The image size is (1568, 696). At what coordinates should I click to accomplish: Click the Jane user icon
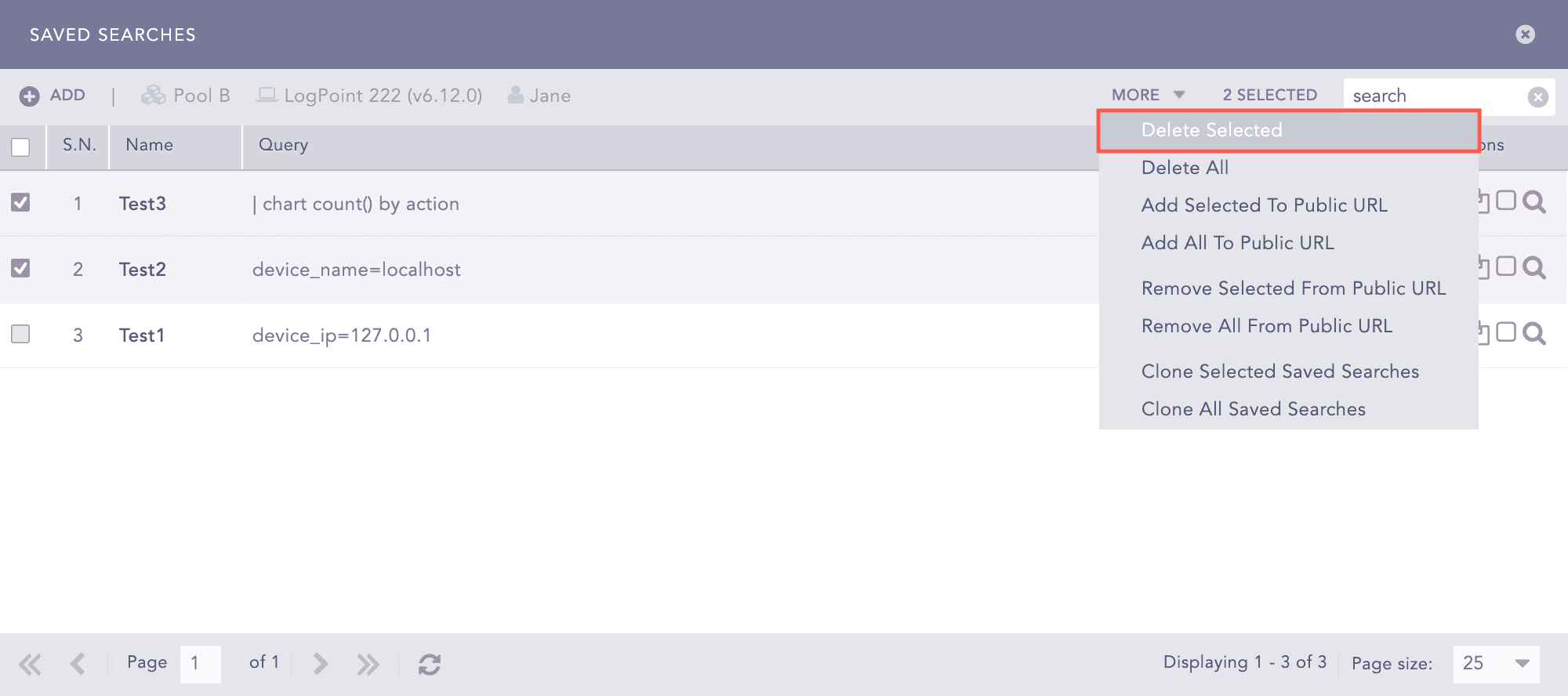515,95
